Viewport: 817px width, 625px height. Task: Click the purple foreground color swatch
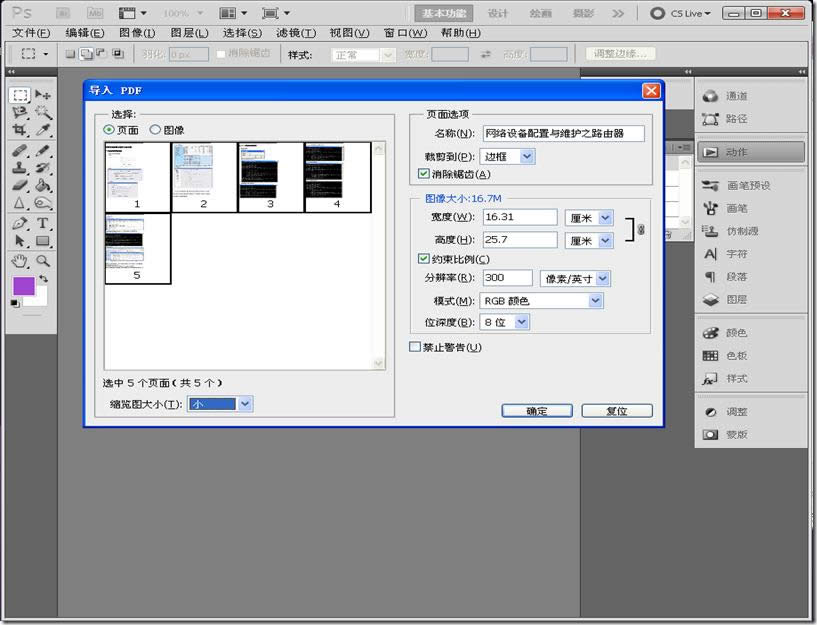22,287
